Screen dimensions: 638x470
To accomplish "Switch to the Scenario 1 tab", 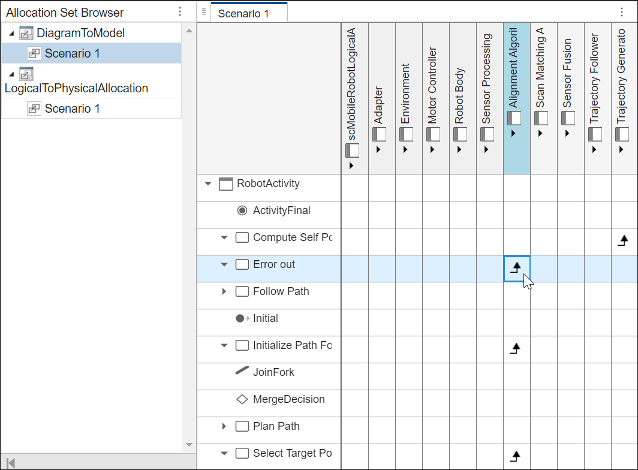I will [244, 13].
